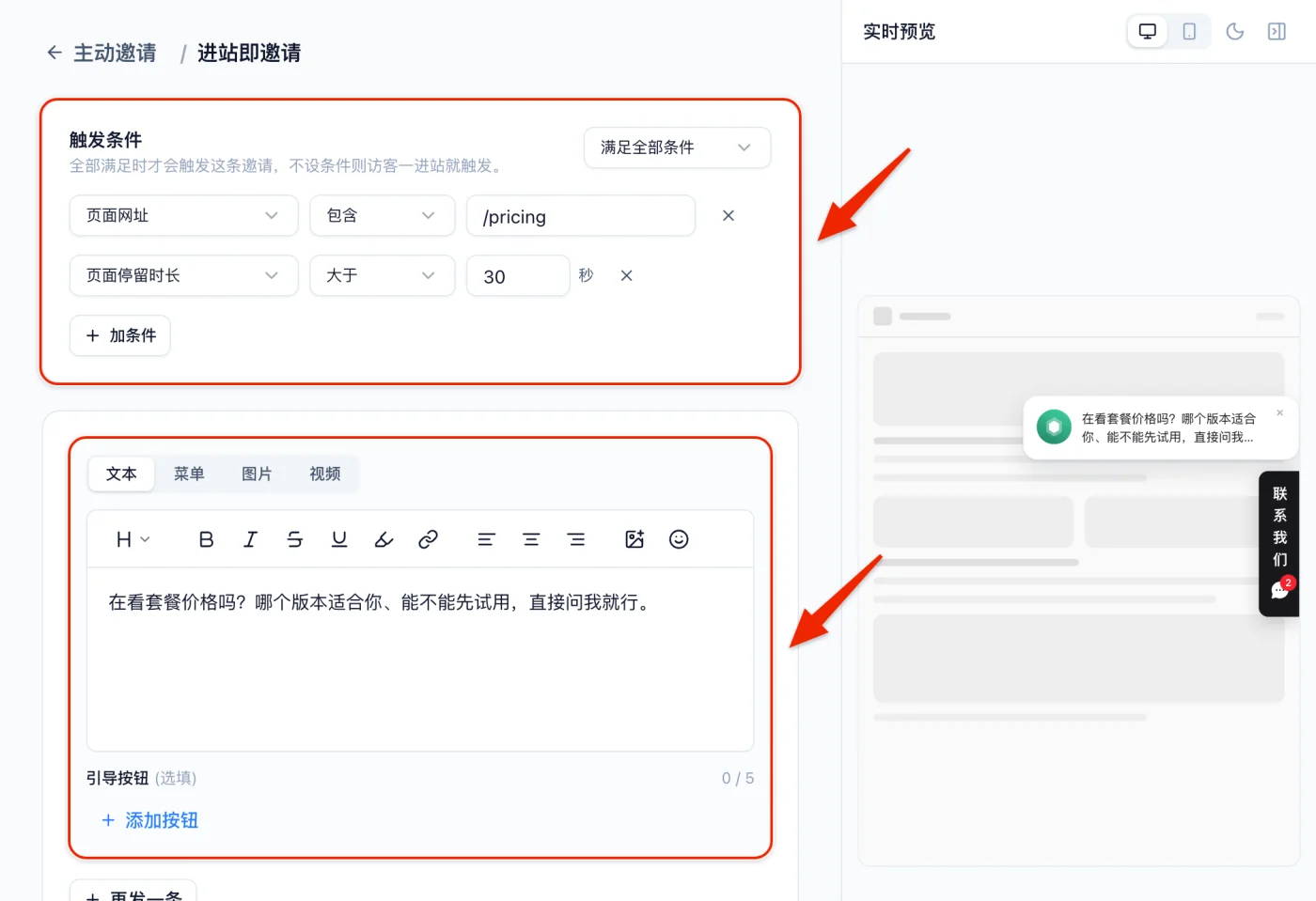Remove the 页面停留时长 condition row
The width and height of the screenshot is (1316, 901).
[627, 275]
